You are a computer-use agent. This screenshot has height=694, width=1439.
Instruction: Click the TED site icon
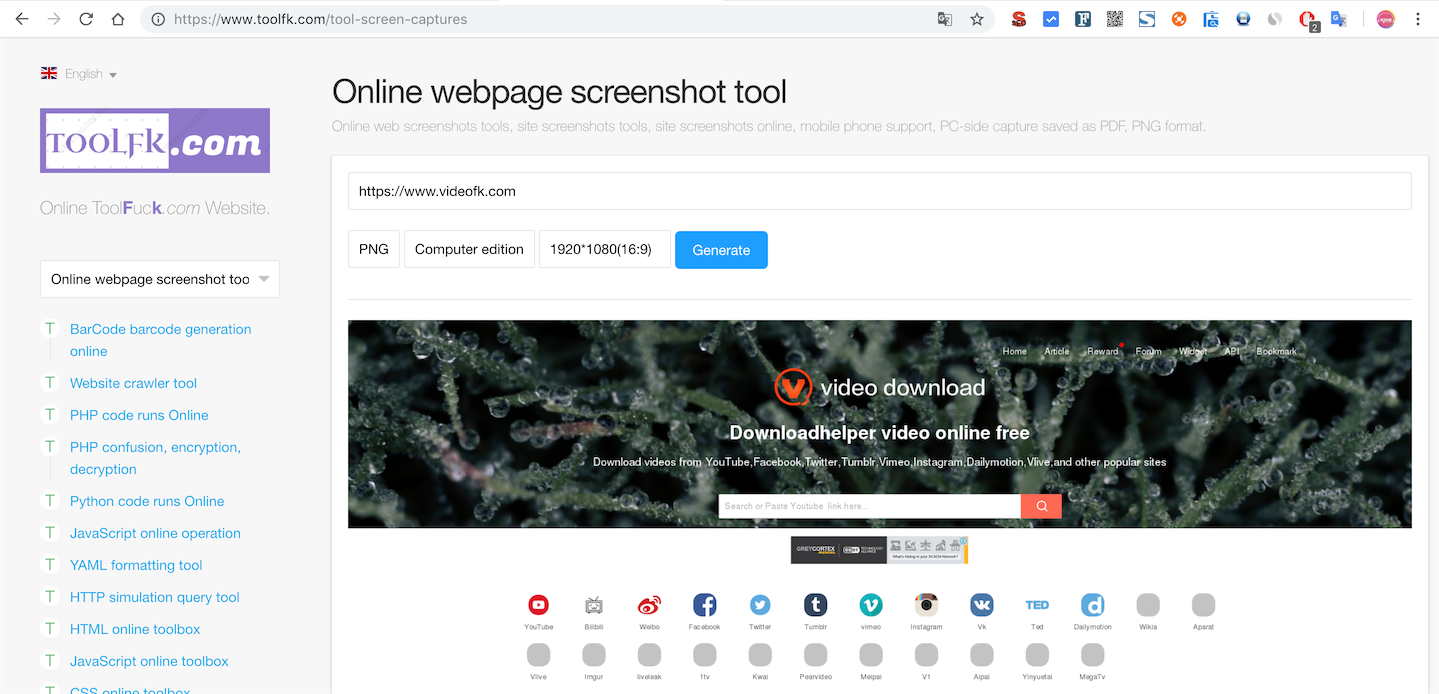1037,605
